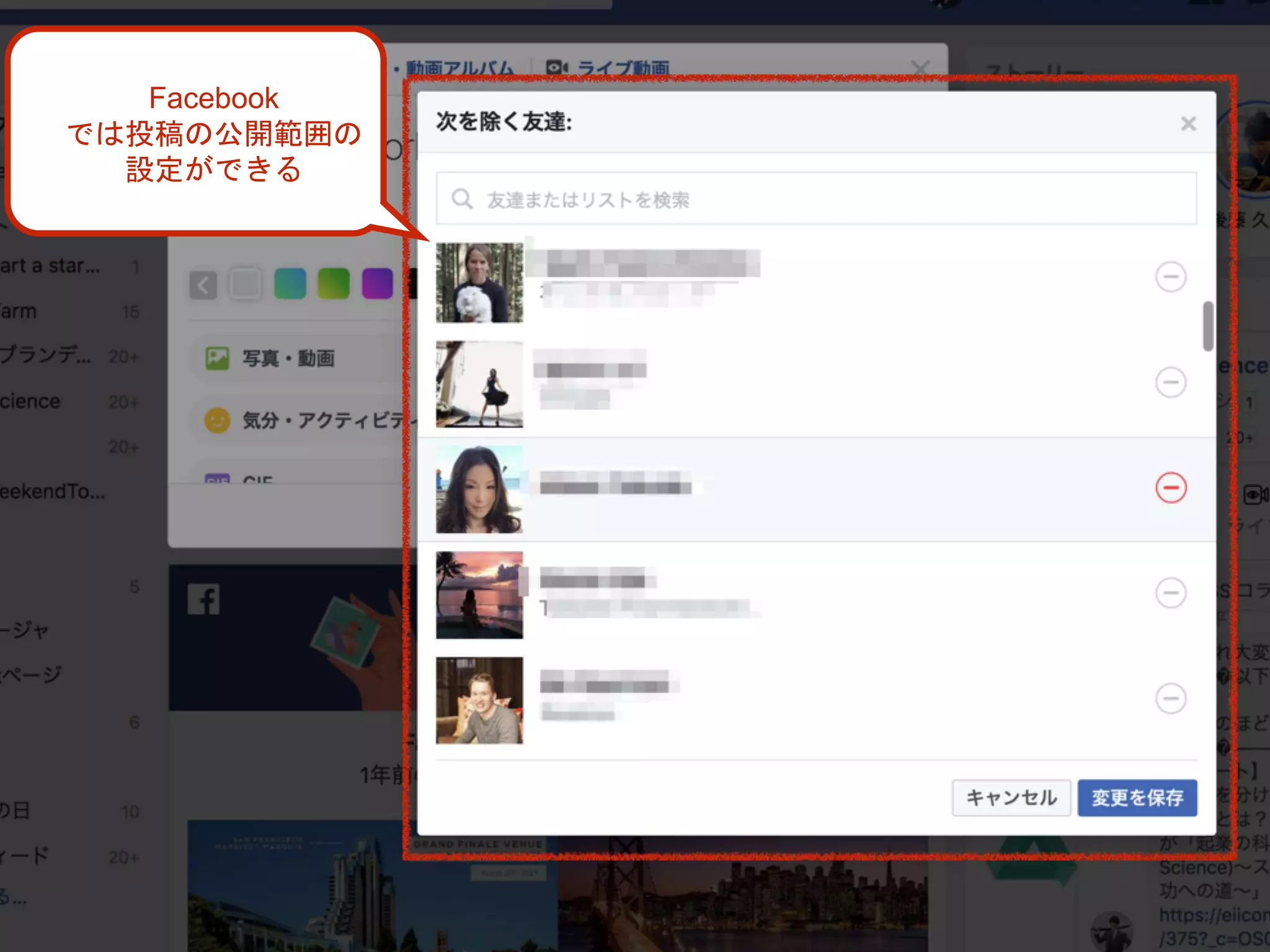
Task: Select the teal gradient background swatch
Action: click(x=290, y=284)
